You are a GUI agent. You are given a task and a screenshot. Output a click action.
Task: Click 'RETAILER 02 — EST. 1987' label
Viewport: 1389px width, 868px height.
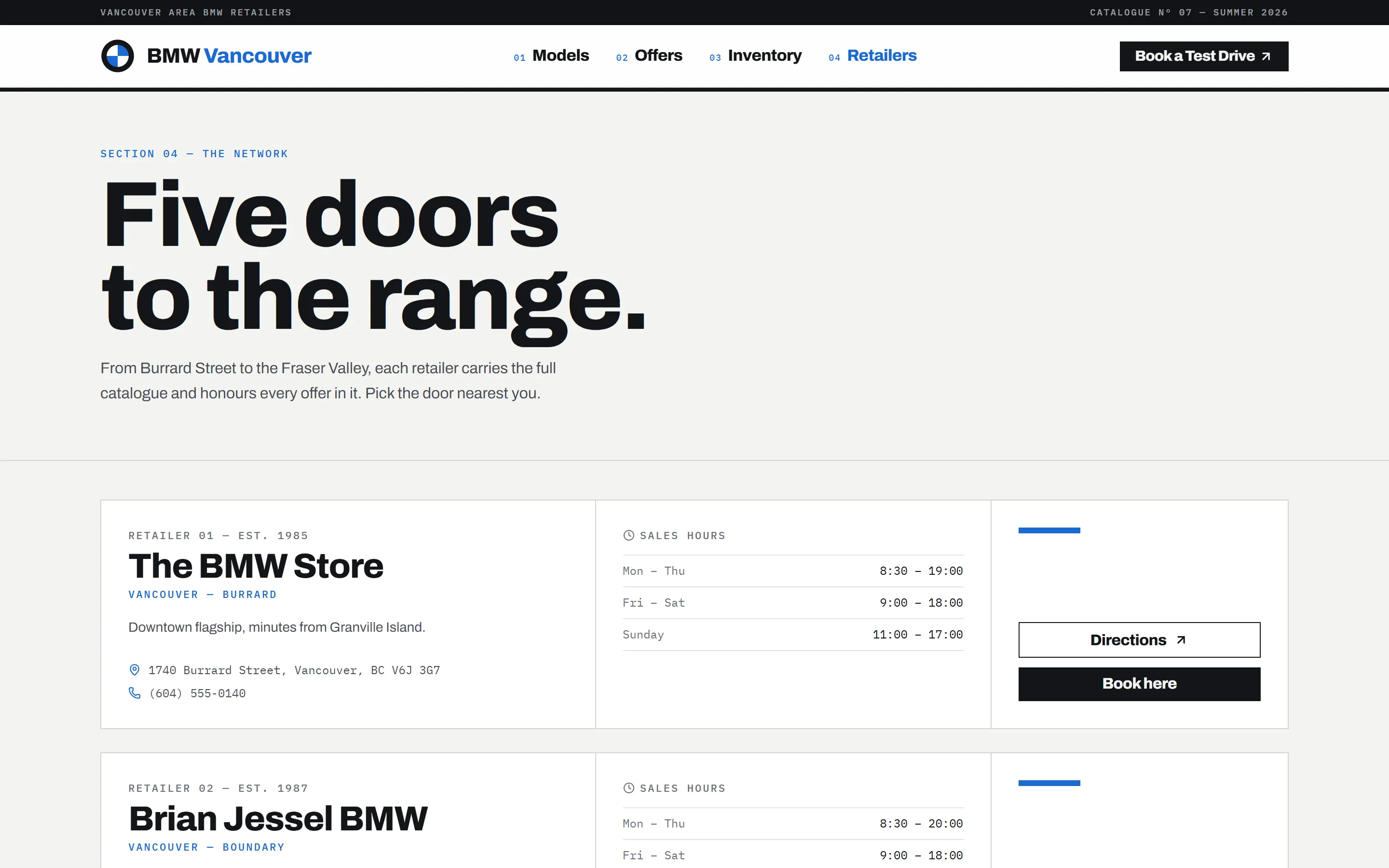(x=218, y=788)
